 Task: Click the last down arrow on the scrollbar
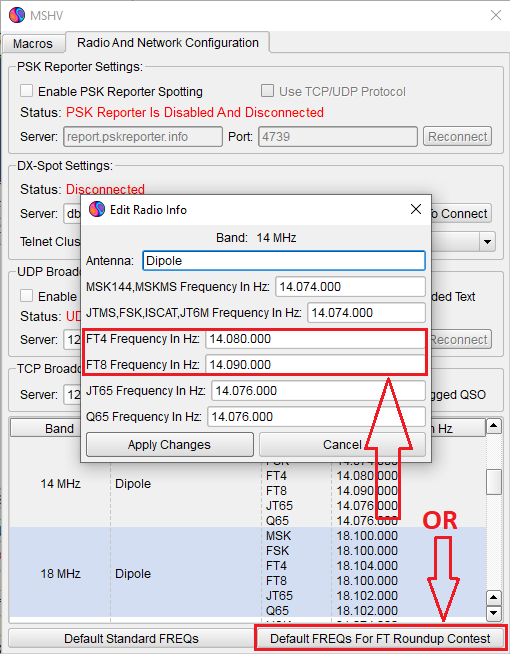click(x=494, y=613)
